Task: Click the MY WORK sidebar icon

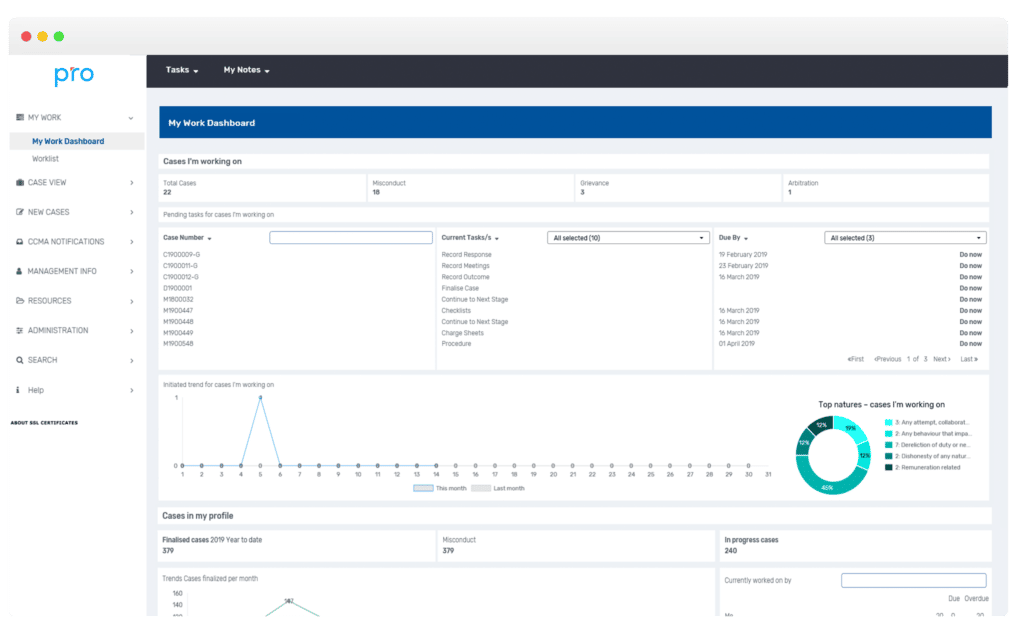Action: pos(20,117)
